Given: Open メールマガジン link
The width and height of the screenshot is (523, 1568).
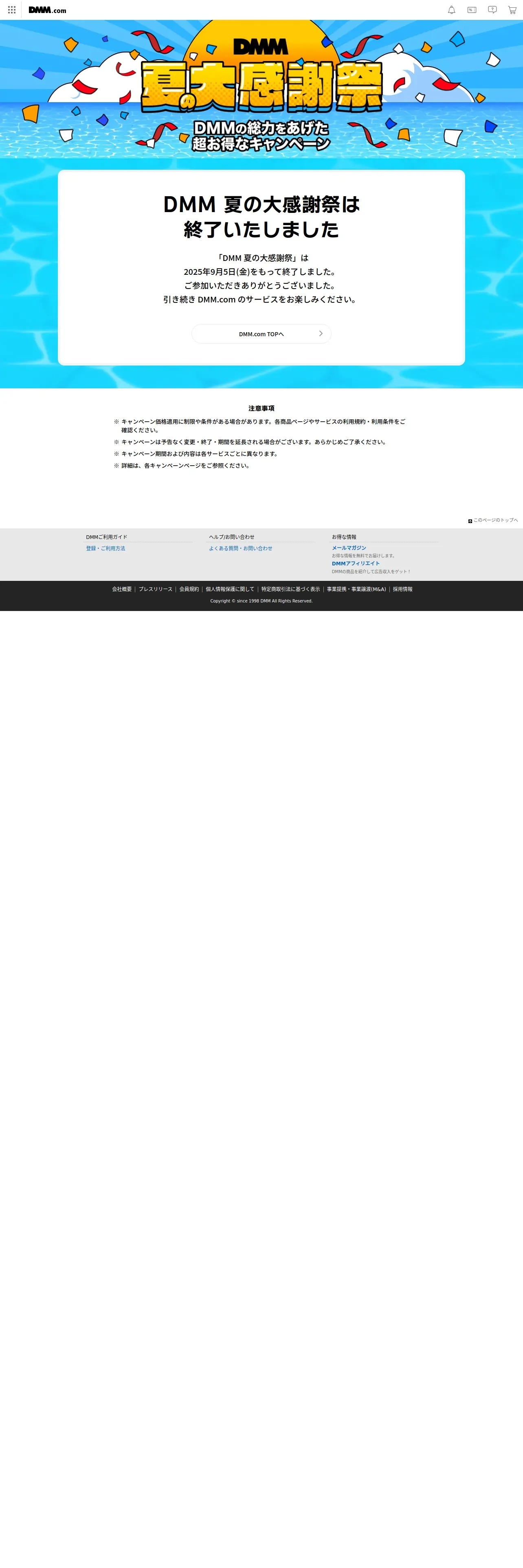Looking at the screenshot, I should pos(349,548).
